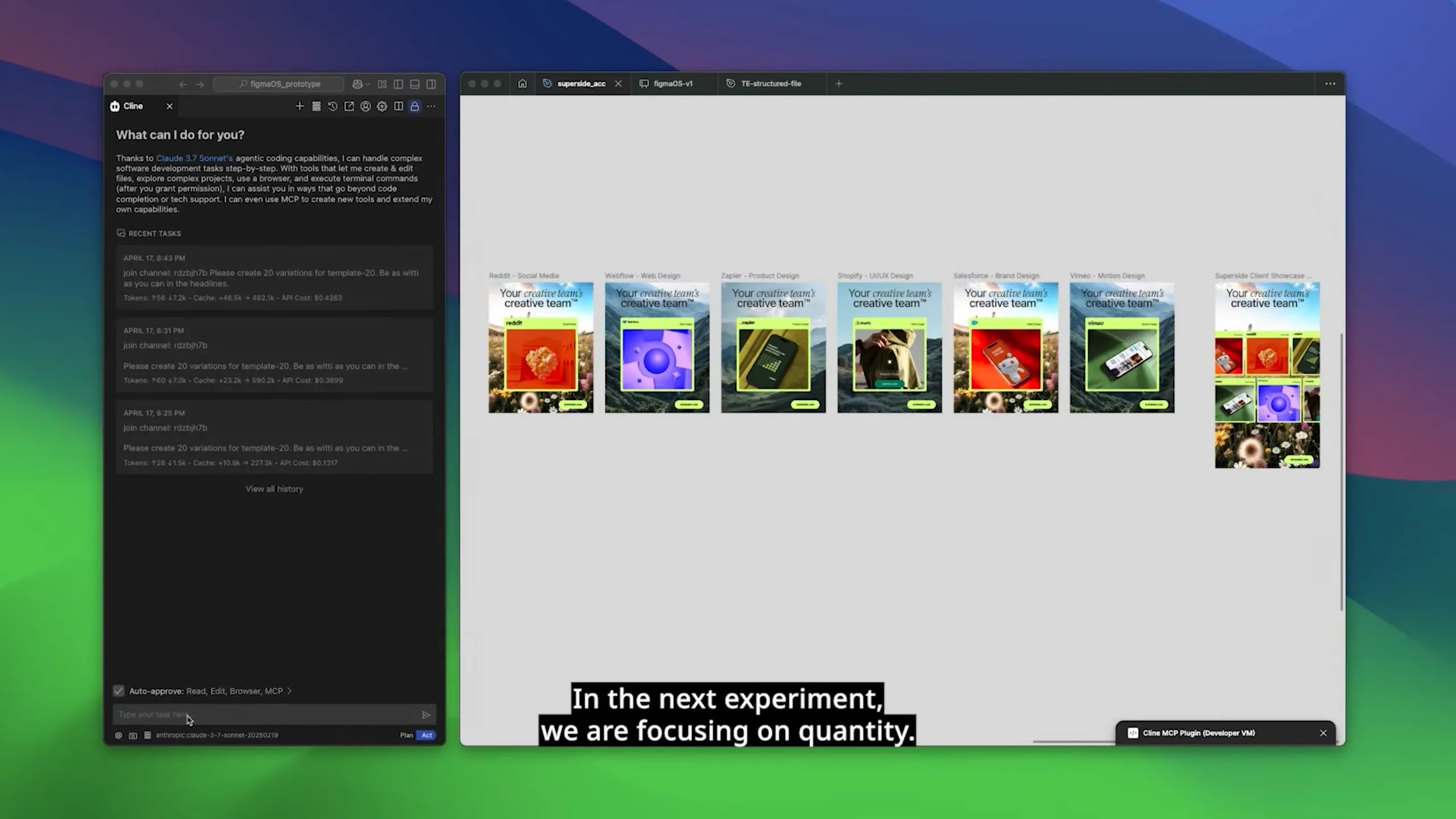Open the Cline account profile icon
This screenshot has height=819, width=1456.
pyautogui.click(x=366, y=106)
